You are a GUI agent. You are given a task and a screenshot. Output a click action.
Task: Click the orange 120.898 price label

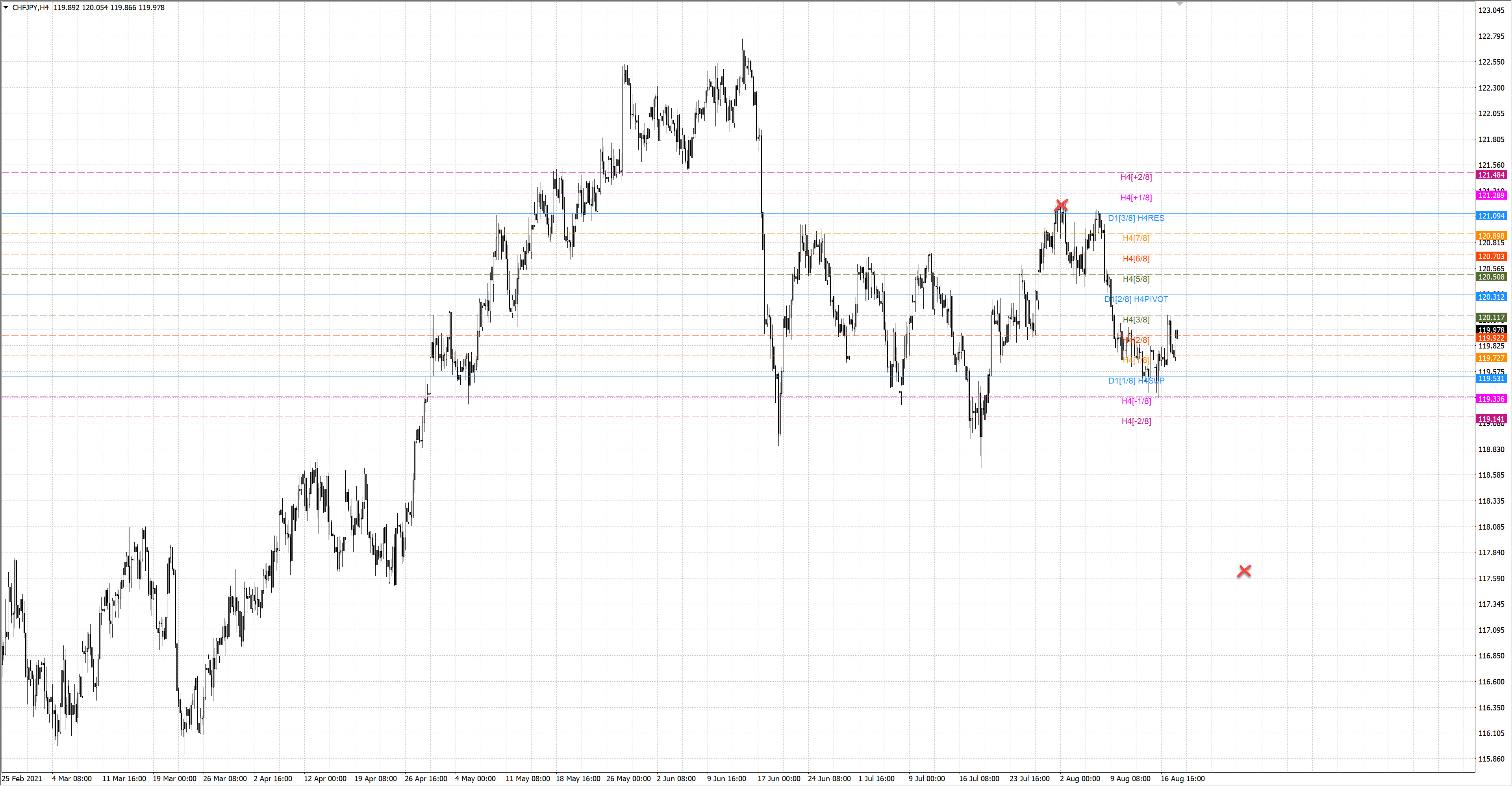(x=1491, y=236)
